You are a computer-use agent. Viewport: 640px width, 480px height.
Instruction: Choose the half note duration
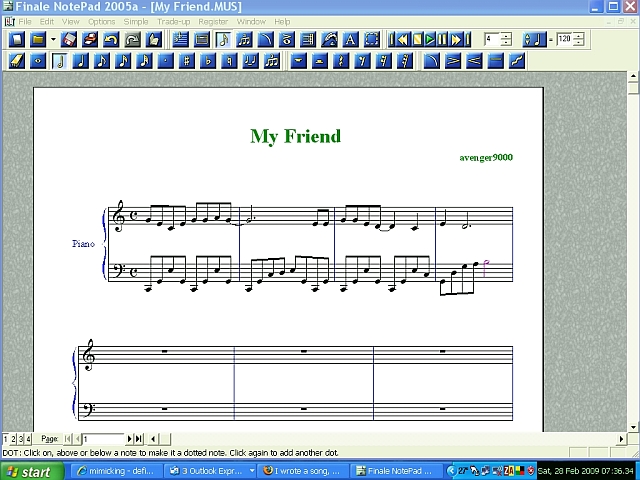[x=60, y=60]
